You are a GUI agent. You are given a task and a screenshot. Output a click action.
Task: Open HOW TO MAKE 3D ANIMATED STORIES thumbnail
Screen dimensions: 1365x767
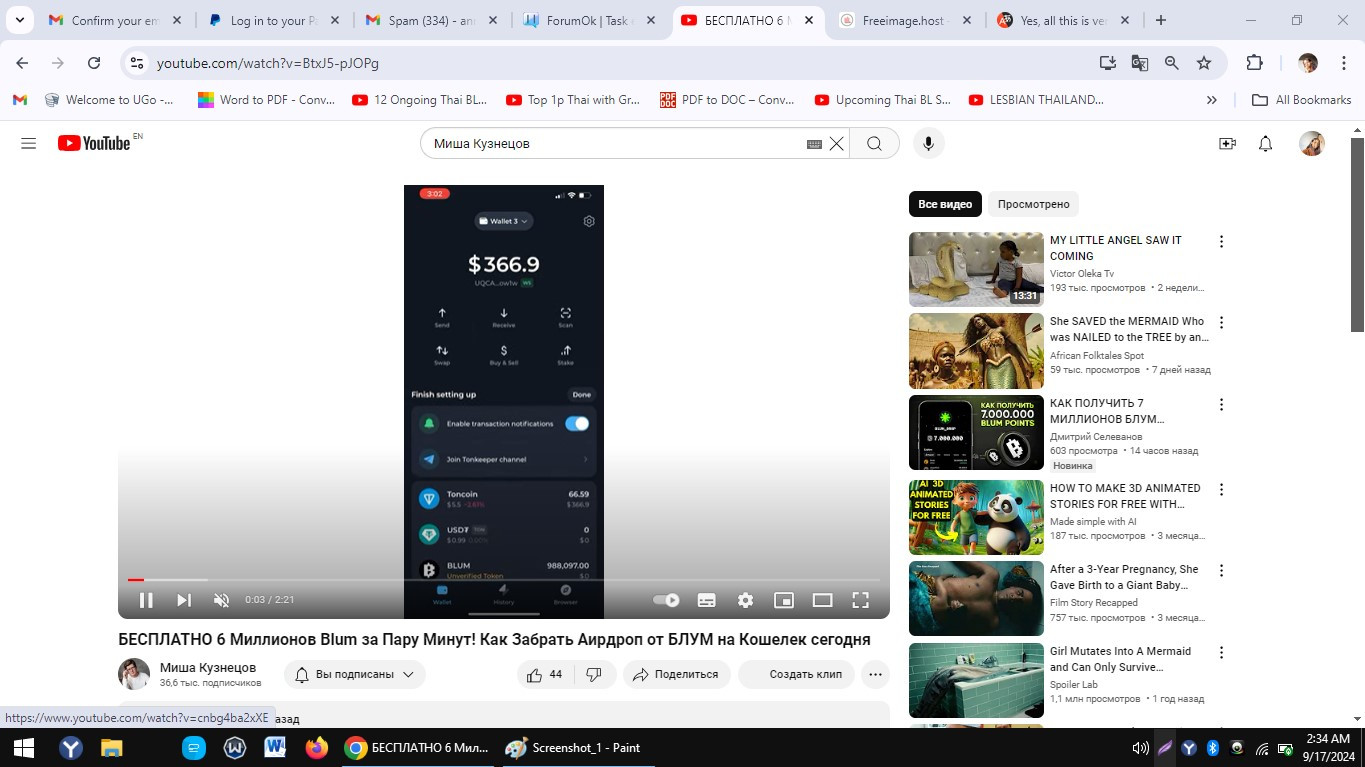976,517
